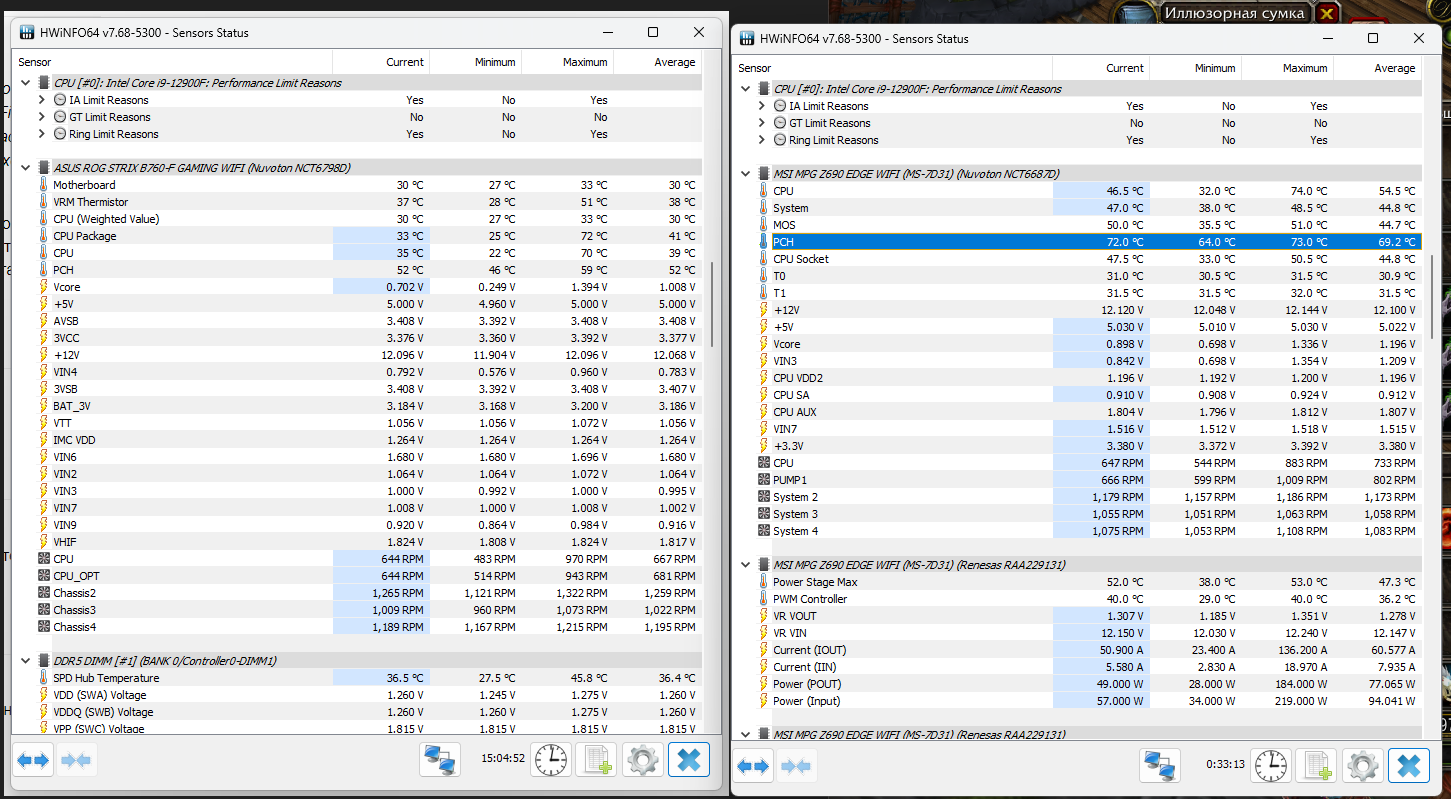Expand IA Limit Reasons in right window
This screenshot has width=1451, height=799.
761,106
